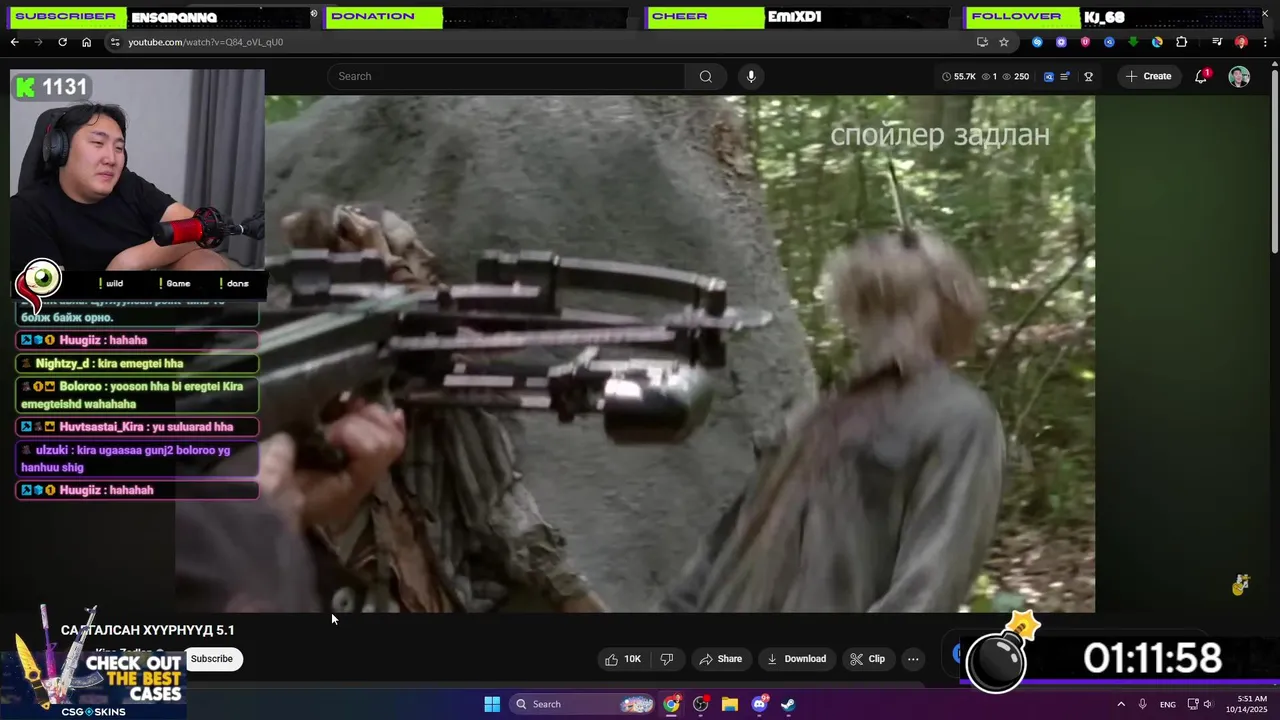
Task: Subscribe to the channel
Action: [212, 658]
